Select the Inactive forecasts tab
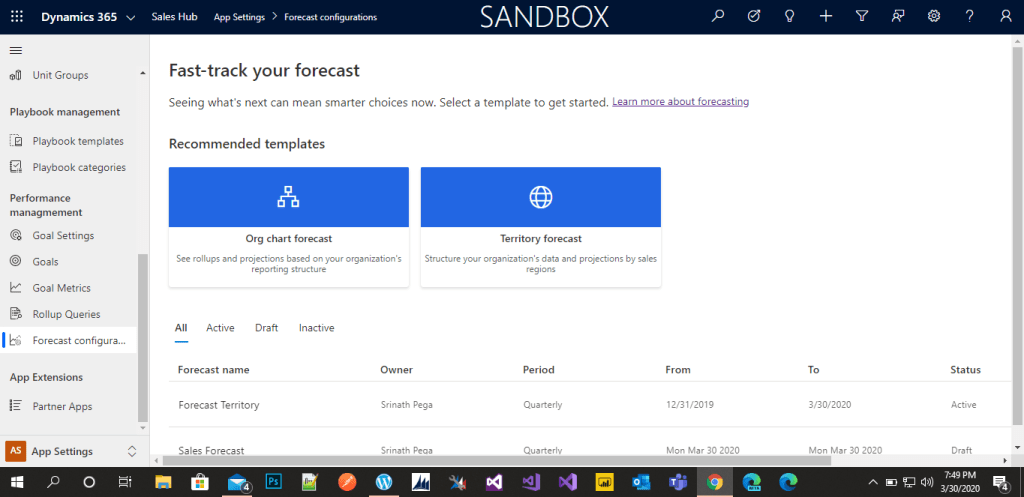1024x497 pixels. [316, 328]
